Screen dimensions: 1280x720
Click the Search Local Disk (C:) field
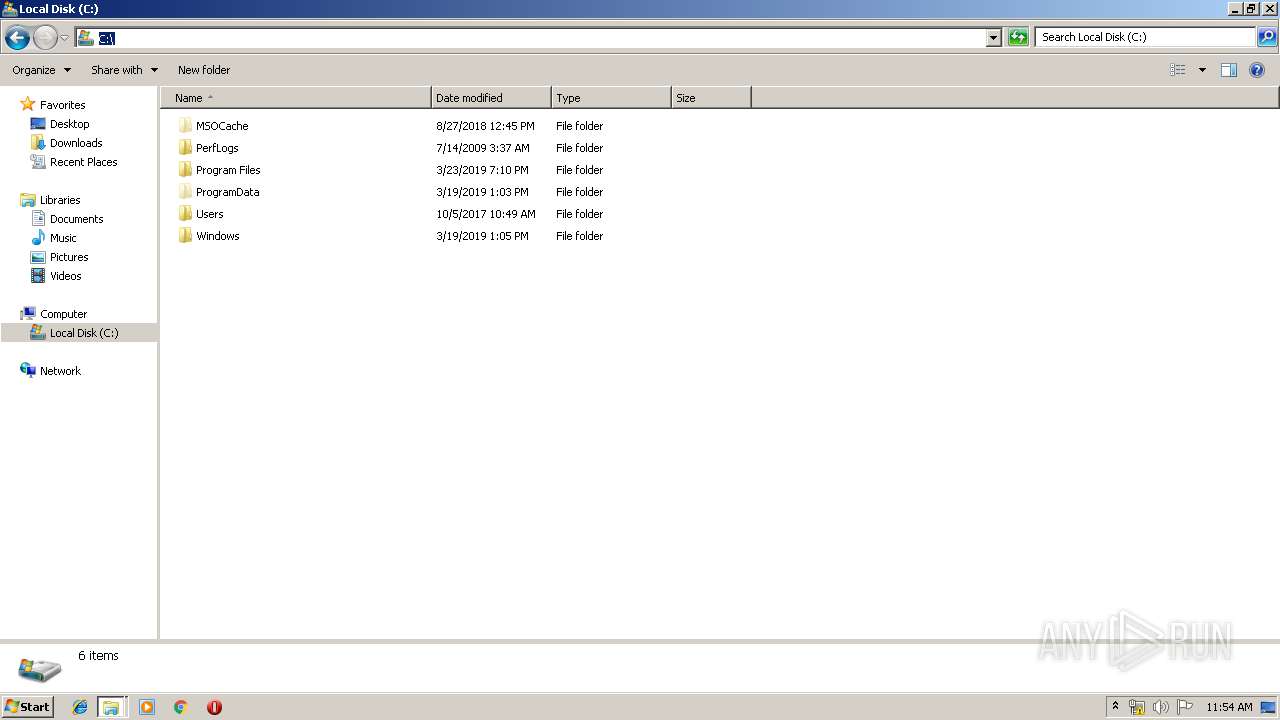click(1145, 37)
